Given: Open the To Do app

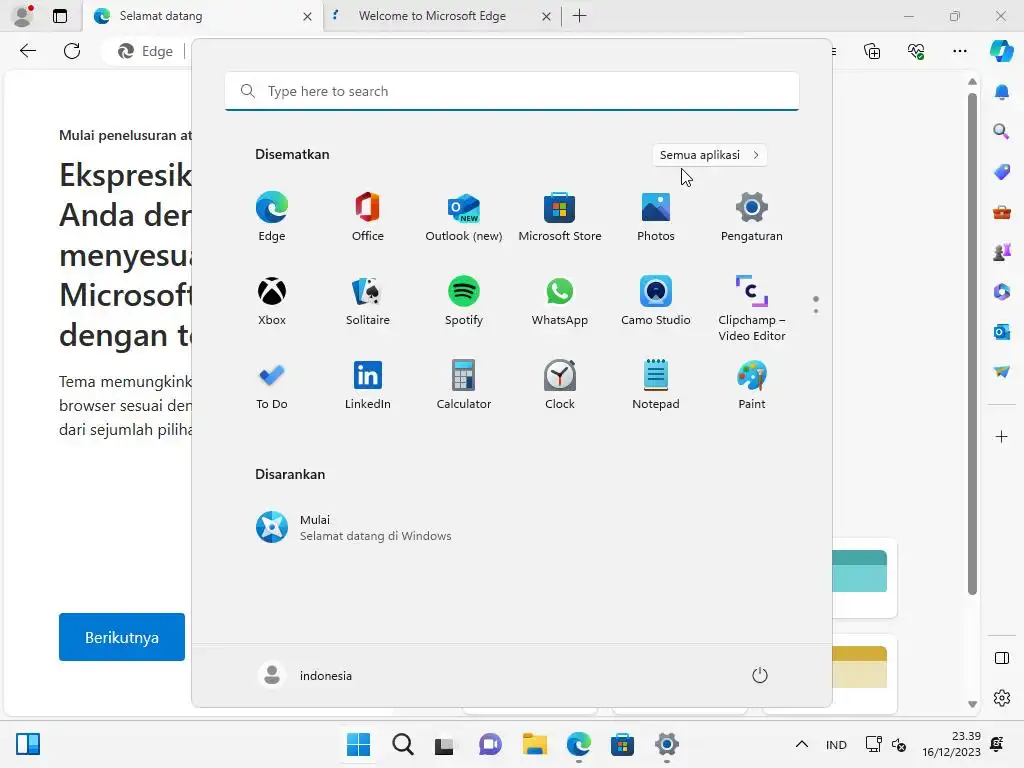Looking at the screenshot, I should 272,385.
